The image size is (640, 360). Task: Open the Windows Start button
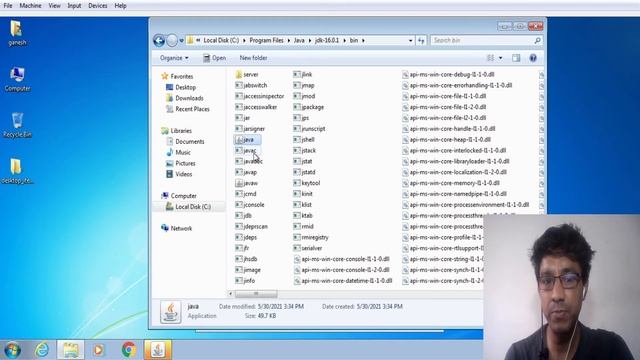click(13, 350)
